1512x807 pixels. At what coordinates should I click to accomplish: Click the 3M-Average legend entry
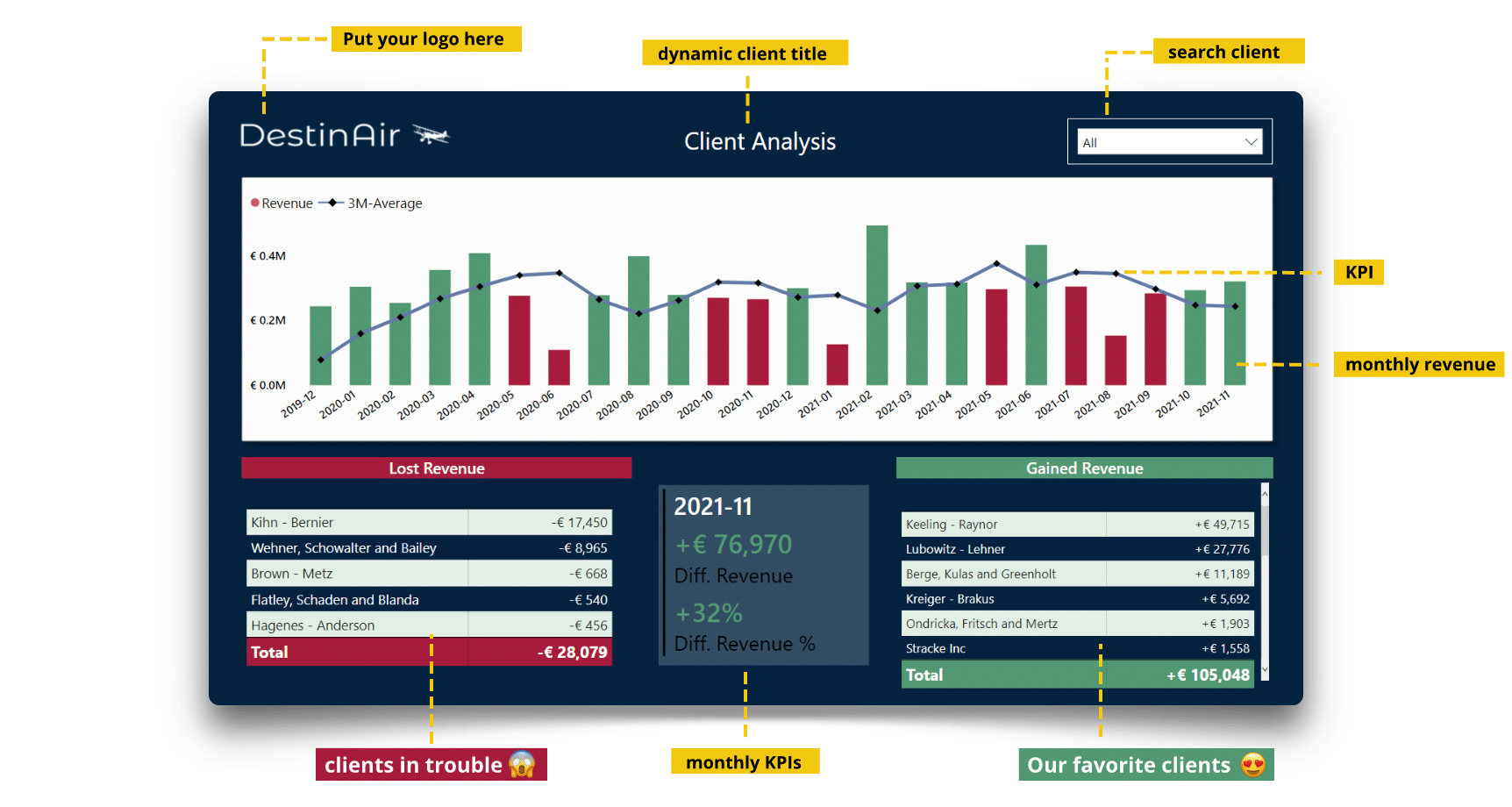[x=371, y=203]
